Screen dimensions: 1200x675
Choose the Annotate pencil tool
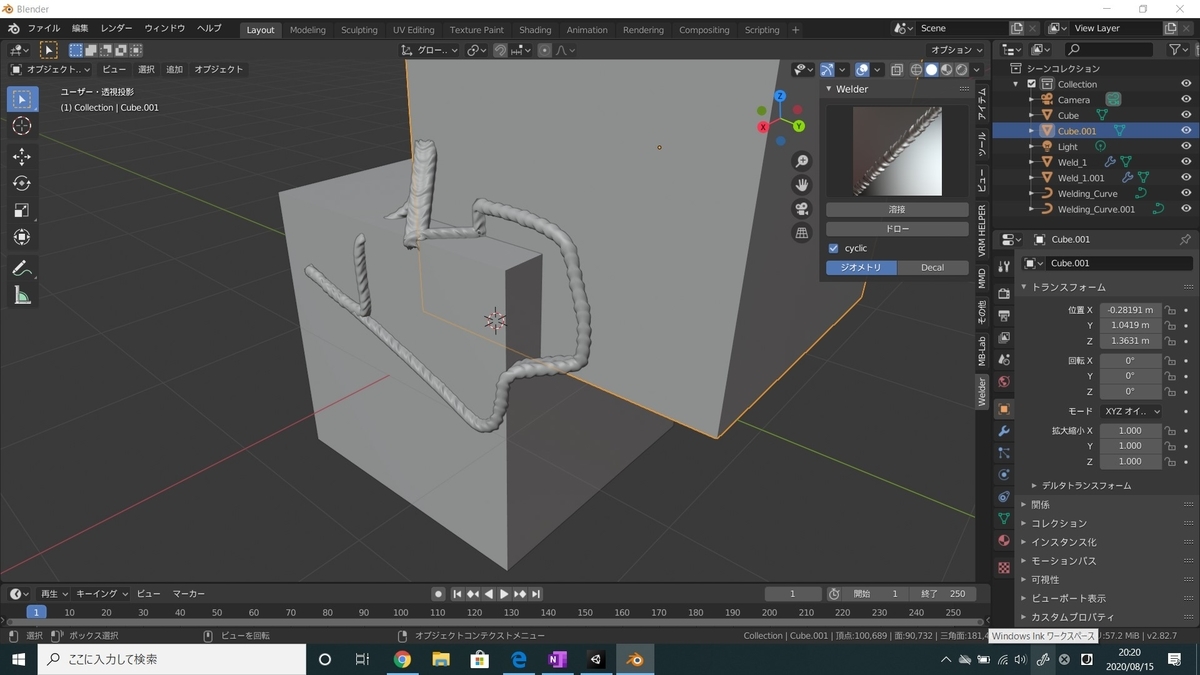click(x=22, y=268)
